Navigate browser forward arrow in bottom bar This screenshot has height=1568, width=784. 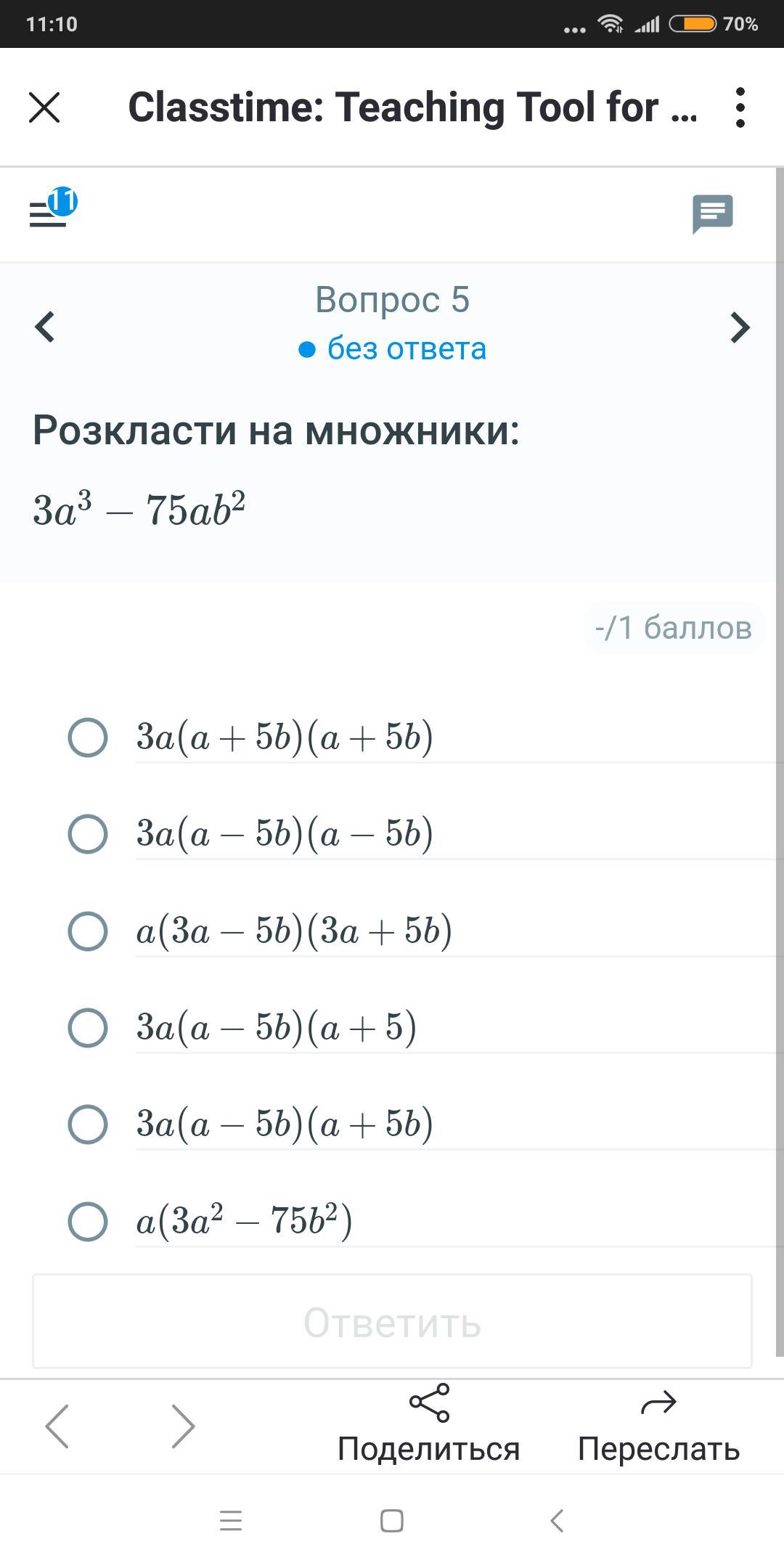(183, 1426)
